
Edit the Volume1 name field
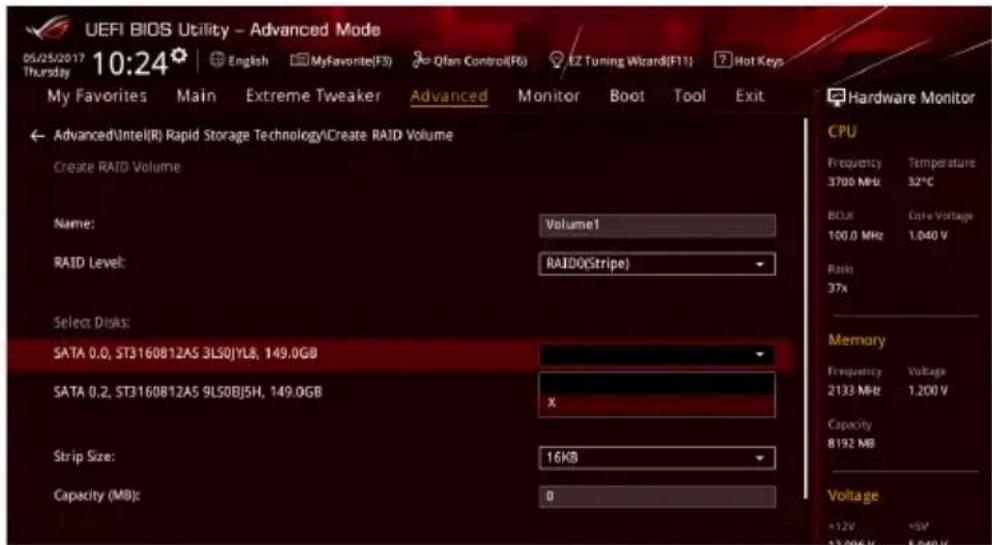click(657, 225)
